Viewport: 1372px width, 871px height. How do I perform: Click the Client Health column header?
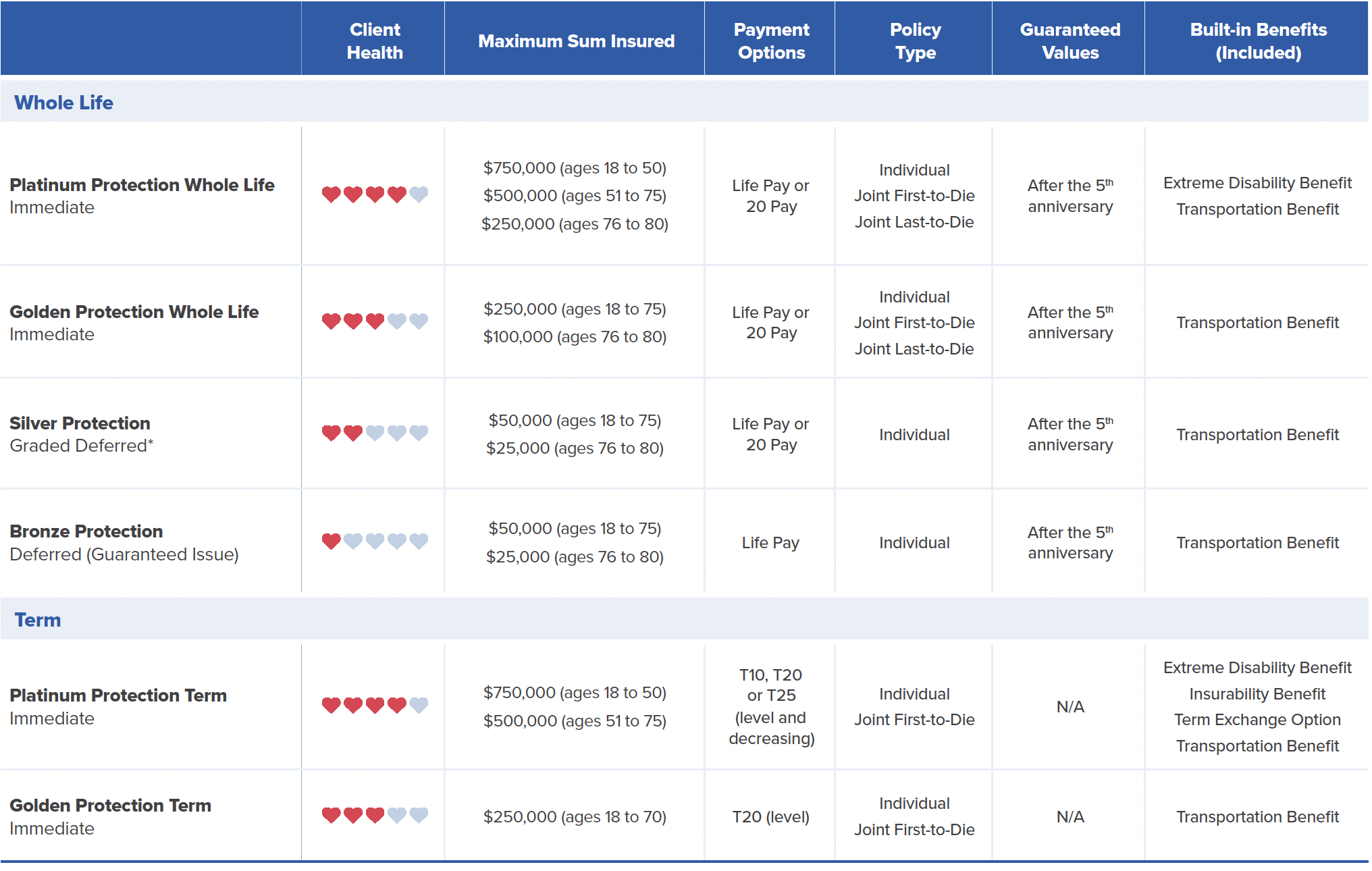tap(375, 41)
